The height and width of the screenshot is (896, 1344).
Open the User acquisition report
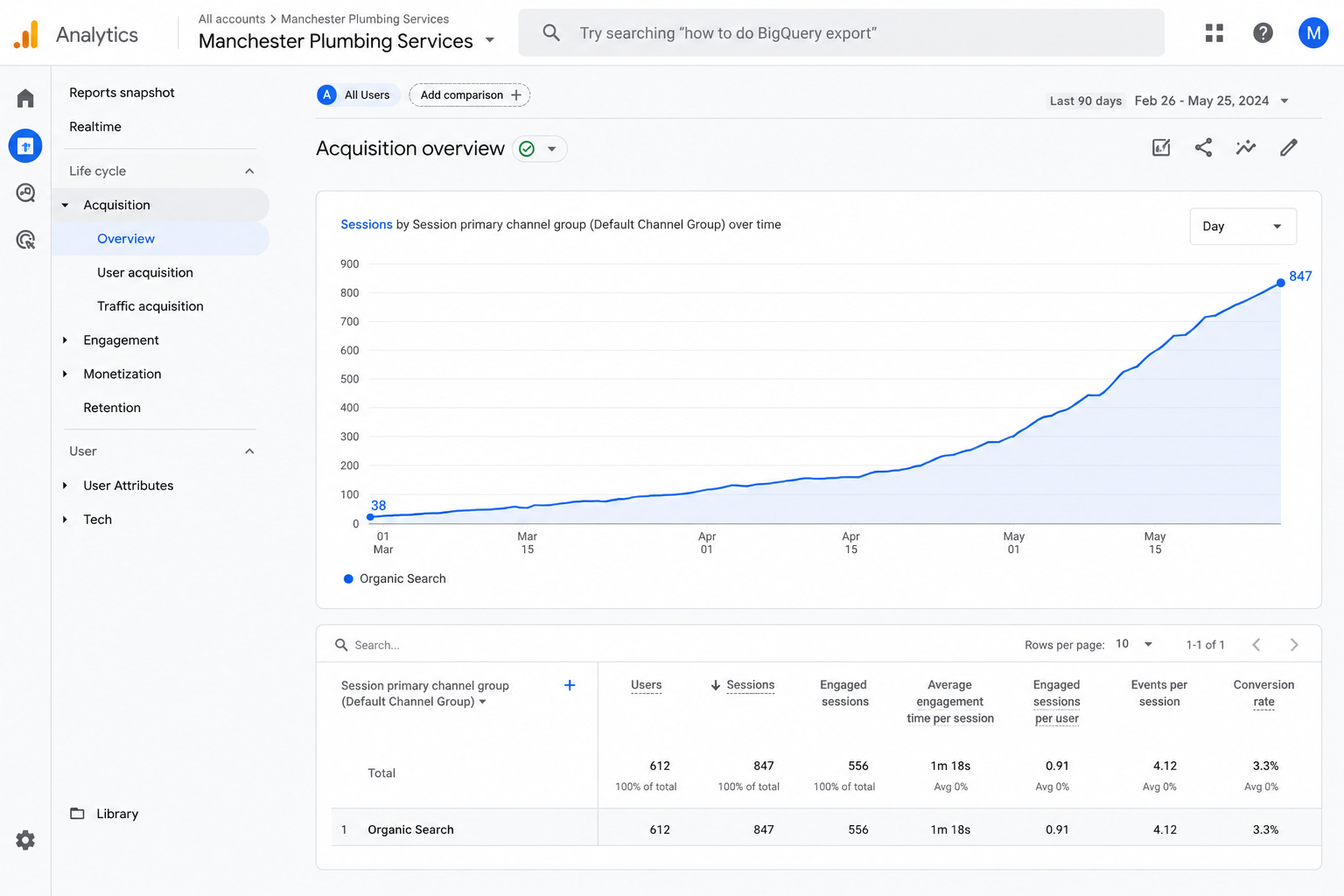coord(145,273)
